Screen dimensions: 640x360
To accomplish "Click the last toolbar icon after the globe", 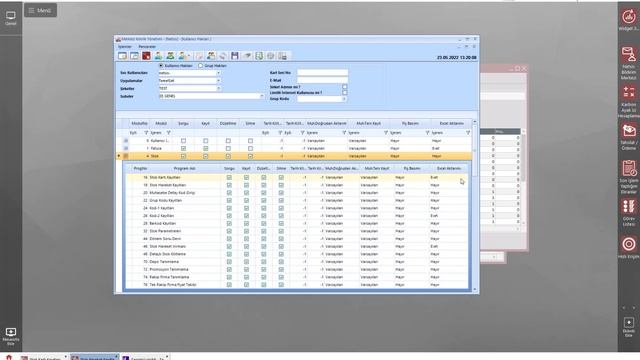I will pyautogui.click(x=282, y=56).
